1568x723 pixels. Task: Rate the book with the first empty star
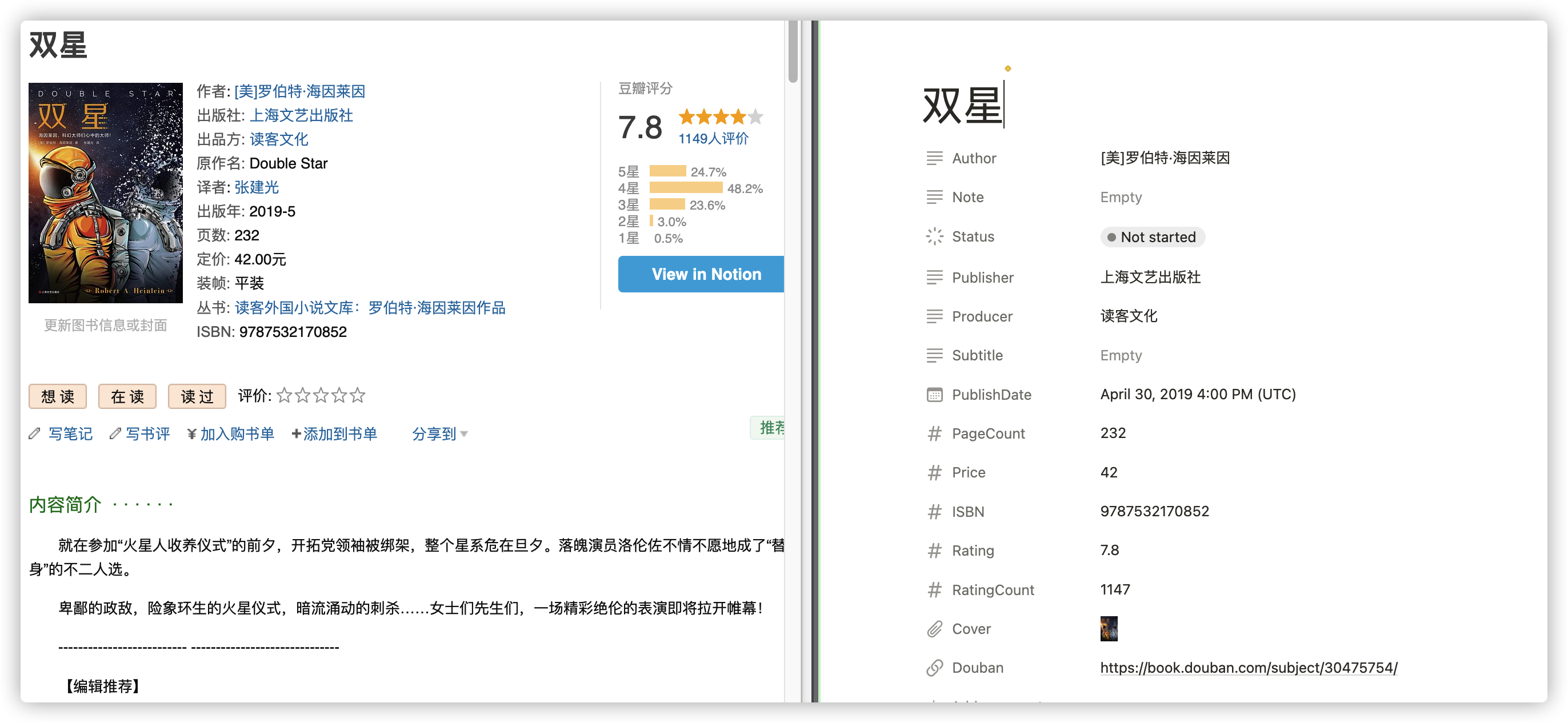pos(284,396)
